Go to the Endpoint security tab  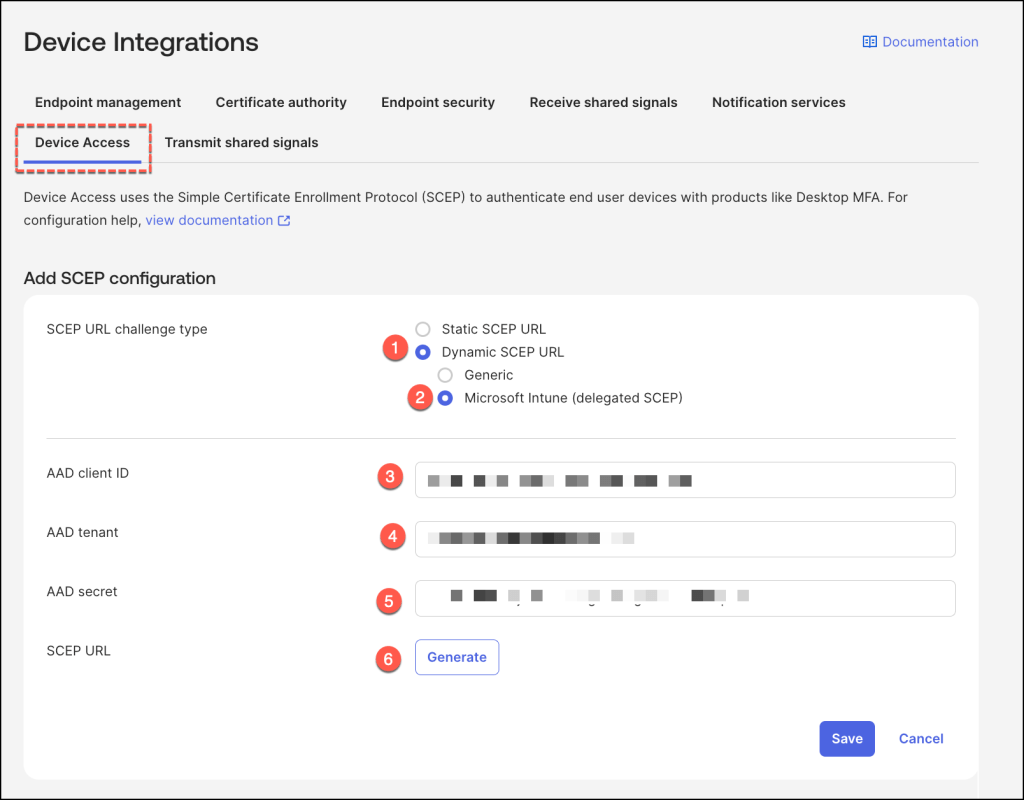click(x=438, y=102)
